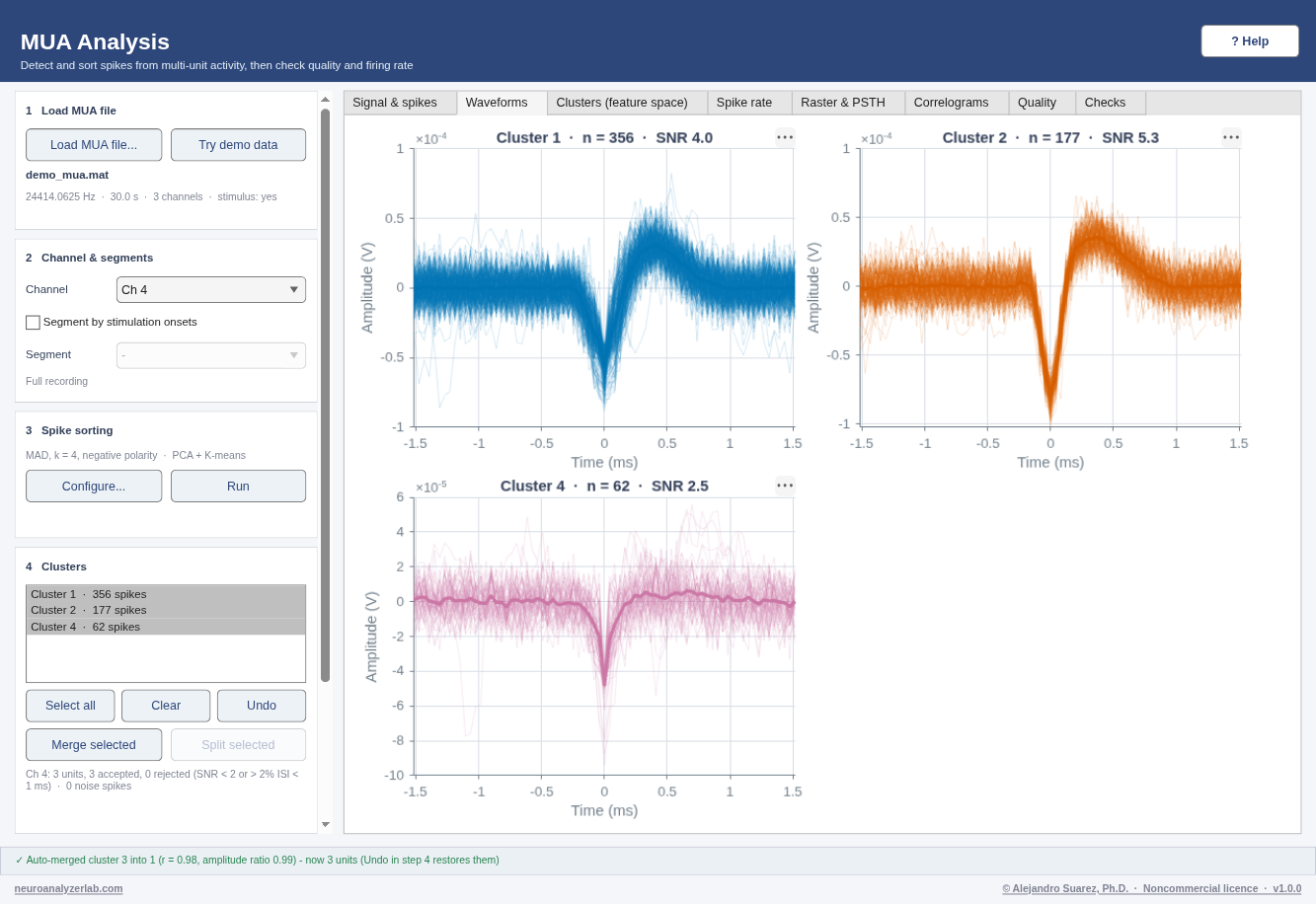Click Cluster 1 n = 356 SNR 4.0 title
Image resolution: width=1316 pixels, height=904 pixels.
604,137
